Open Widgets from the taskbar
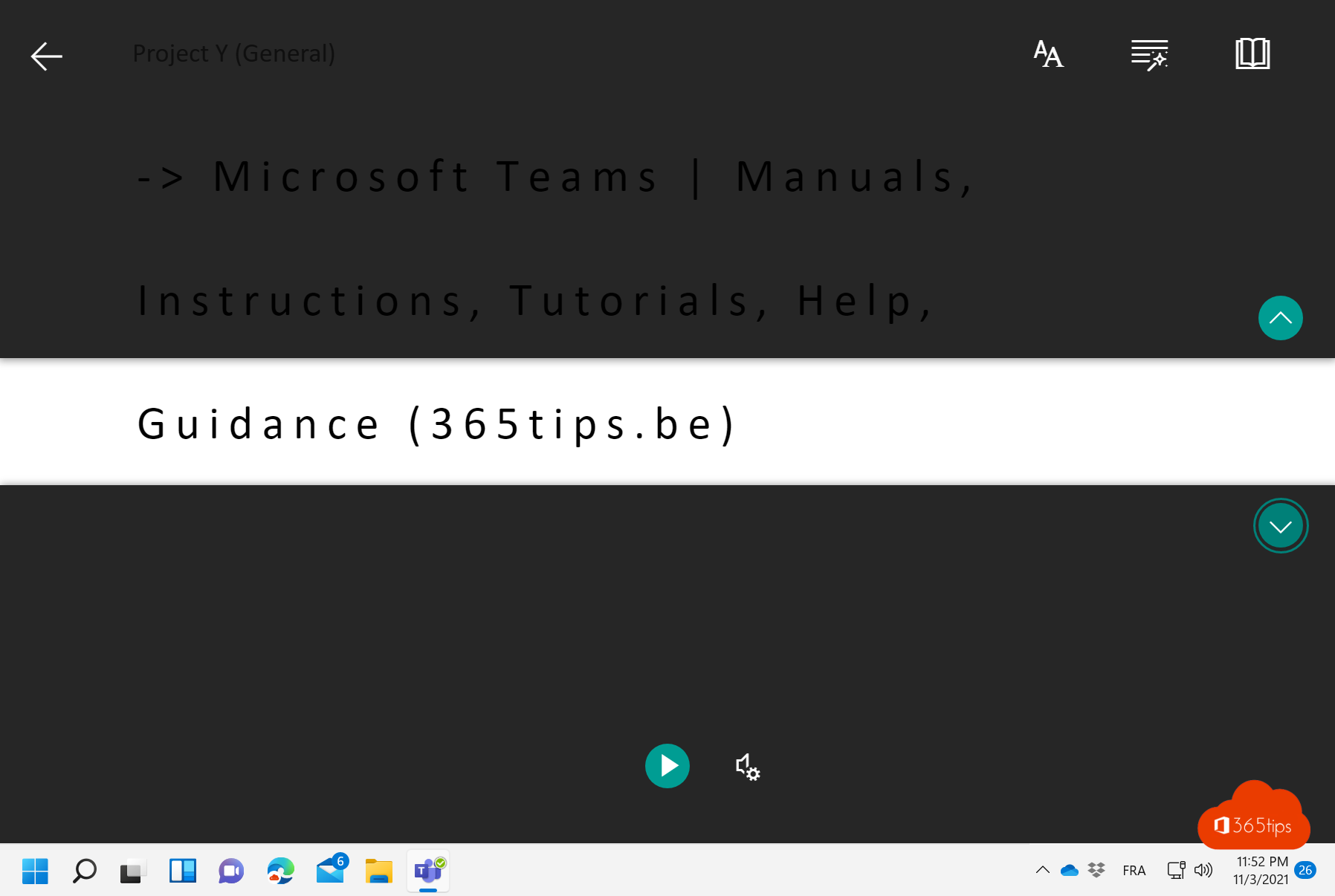Screen dimensions: 1335x896 pos(182,871)
